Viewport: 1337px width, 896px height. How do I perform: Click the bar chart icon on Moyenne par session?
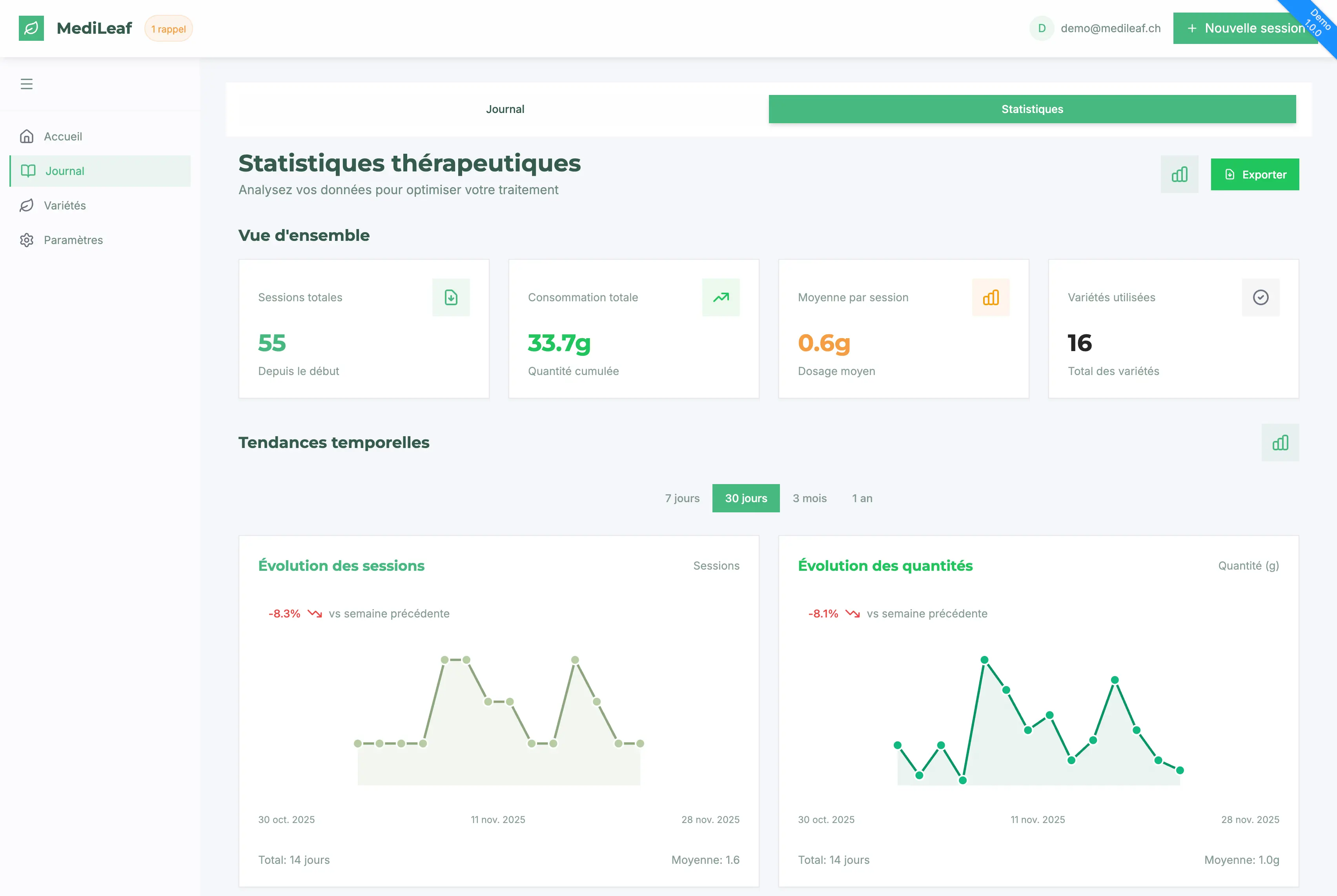click(991, 297)
